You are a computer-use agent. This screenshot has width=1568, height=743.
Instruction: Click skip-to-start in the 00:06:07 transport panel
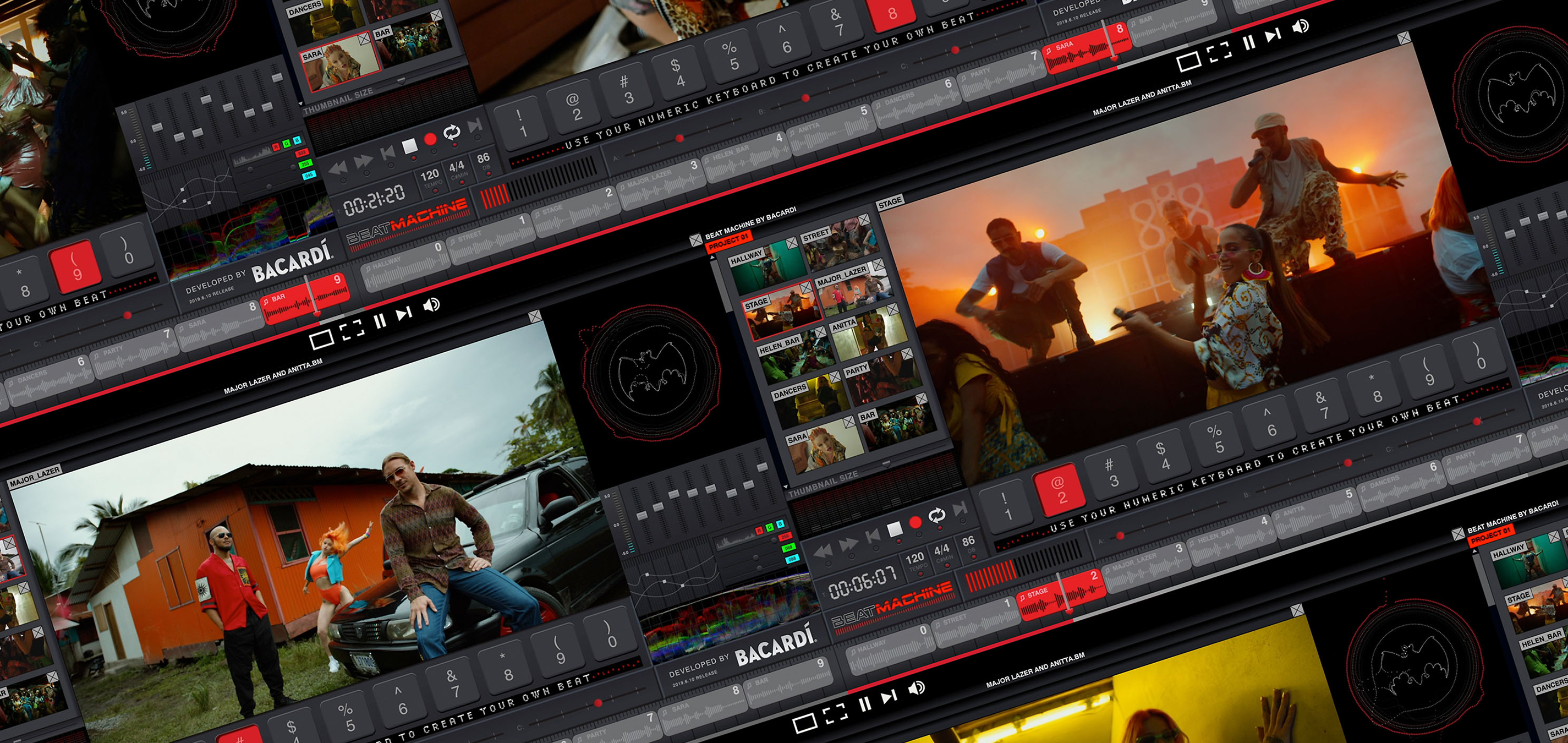coord(873,536)
